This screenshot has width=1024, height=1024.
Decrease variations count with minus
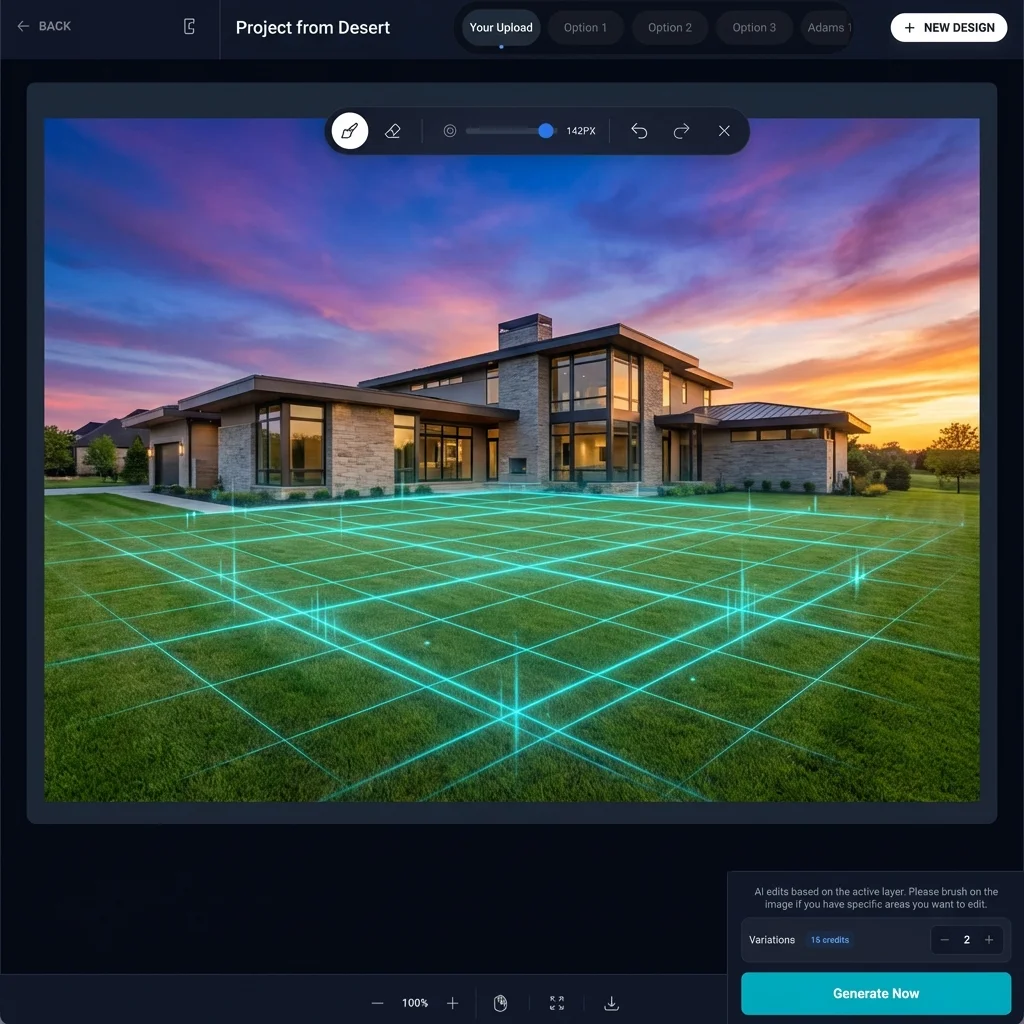pyautogui.click(x=945, y=940)
